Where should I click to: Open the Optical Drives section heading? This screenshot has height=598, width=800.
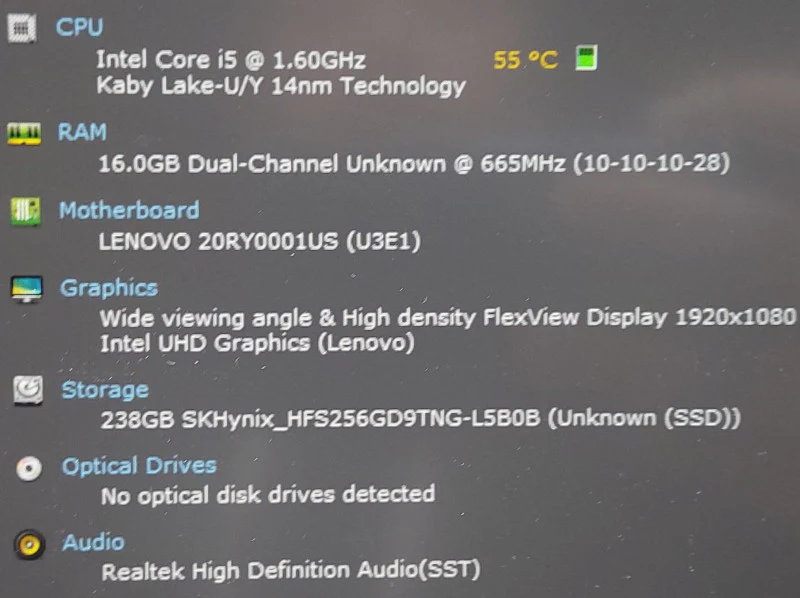point(139,466)
